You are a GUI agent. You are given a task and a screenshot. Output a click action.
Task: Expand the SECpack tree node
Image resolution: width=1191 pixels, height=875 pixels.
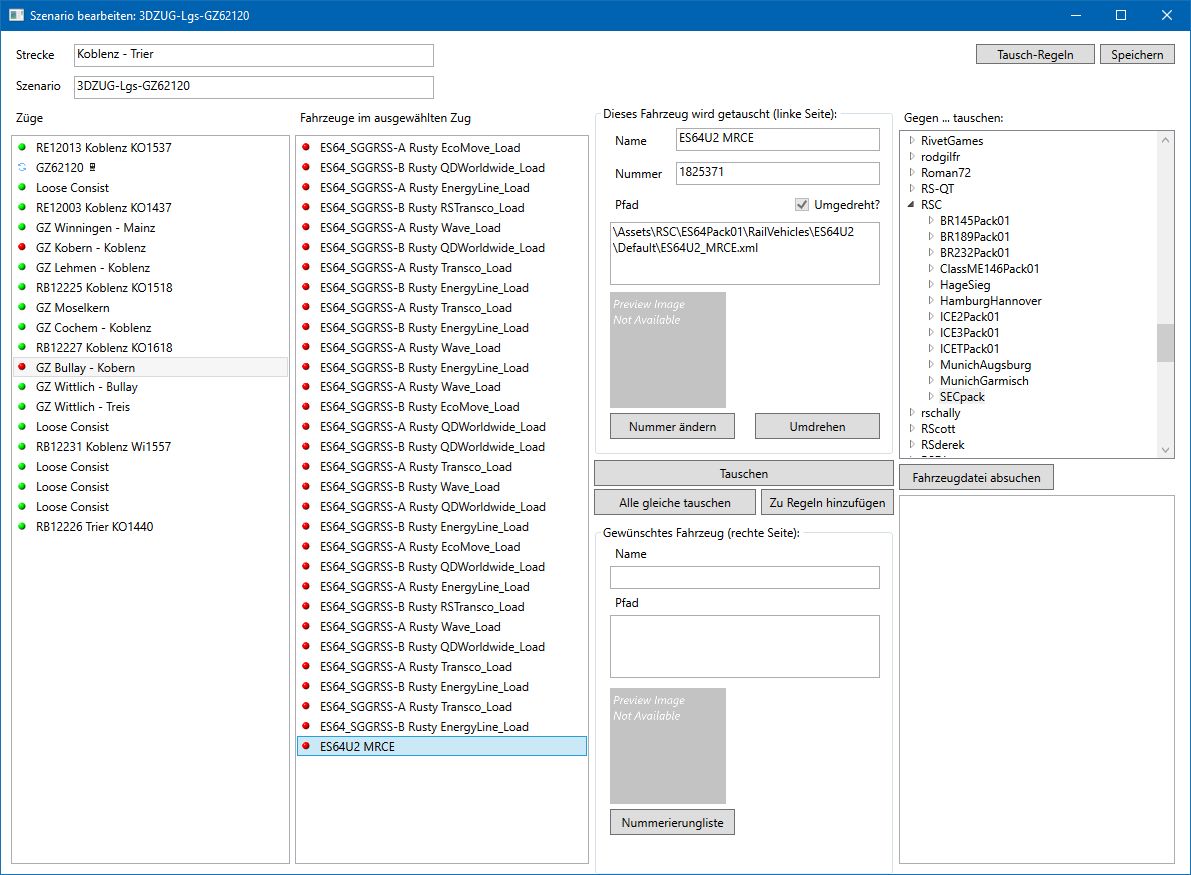tap(930, 397)
